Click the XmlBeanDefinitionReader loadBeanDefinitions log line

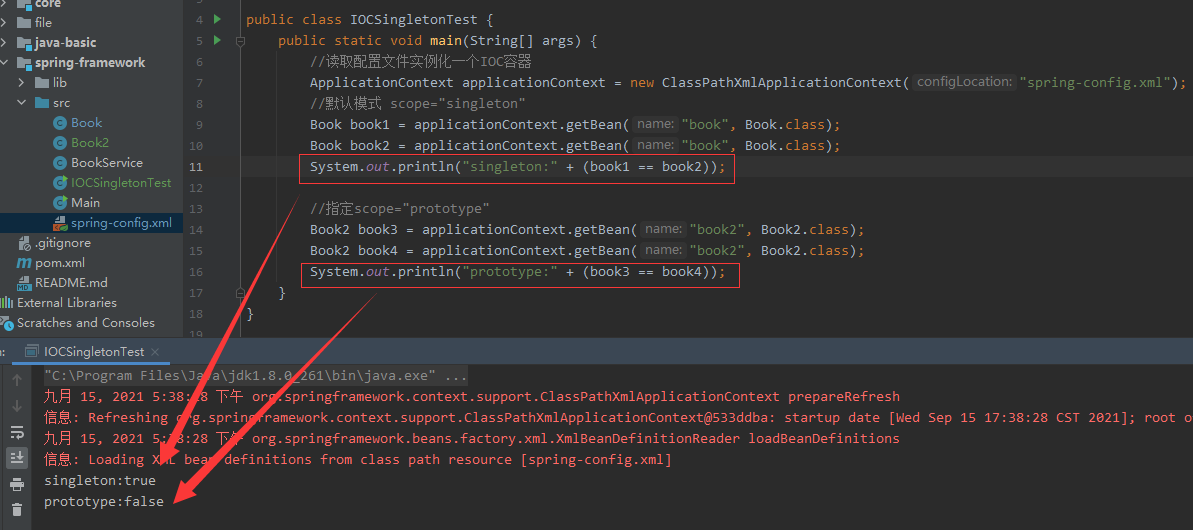pos(472,439)
